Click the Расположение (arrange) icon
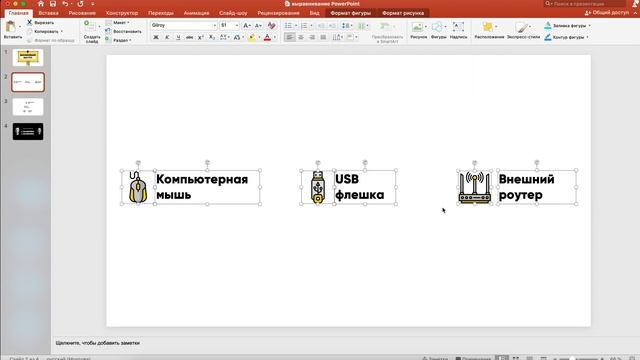This screenshot has height=360, width=640. coord(488,27)
